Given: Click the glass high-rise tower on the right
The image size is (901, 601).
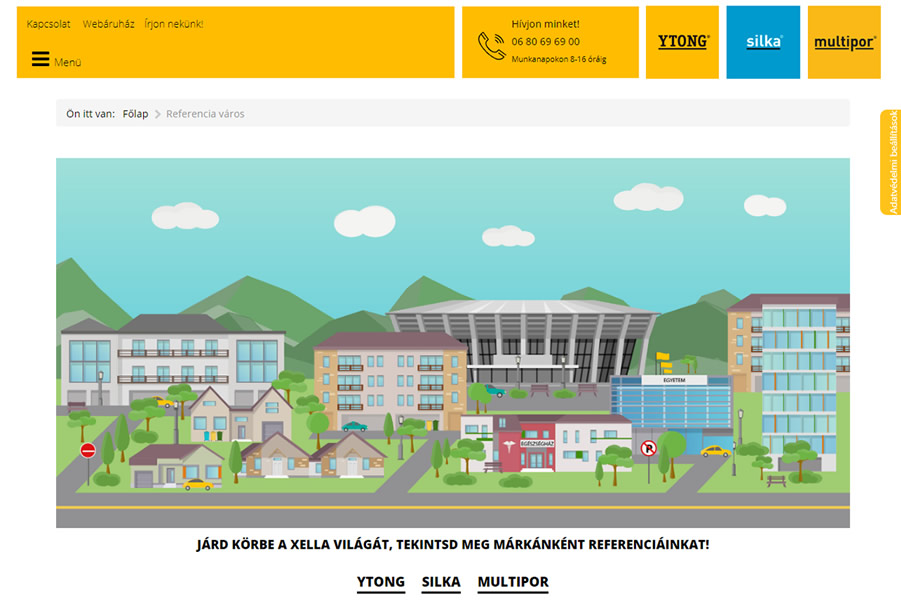Looking at the screenshot, I should click(x=799, y=385).
